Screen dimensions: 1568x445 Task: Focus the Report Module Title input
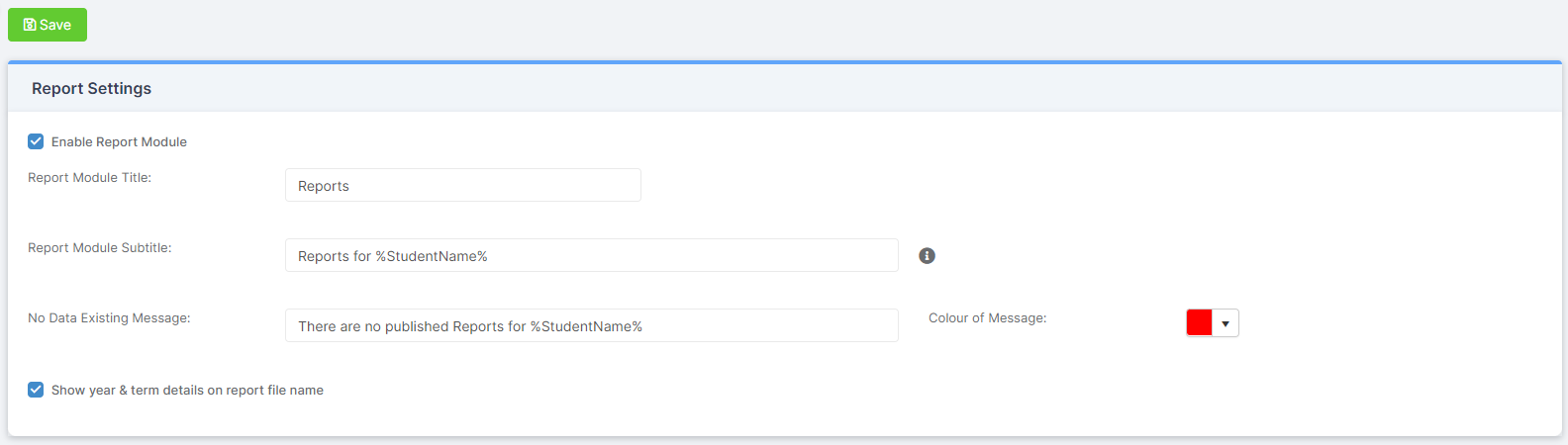click(x=463, y=185)
